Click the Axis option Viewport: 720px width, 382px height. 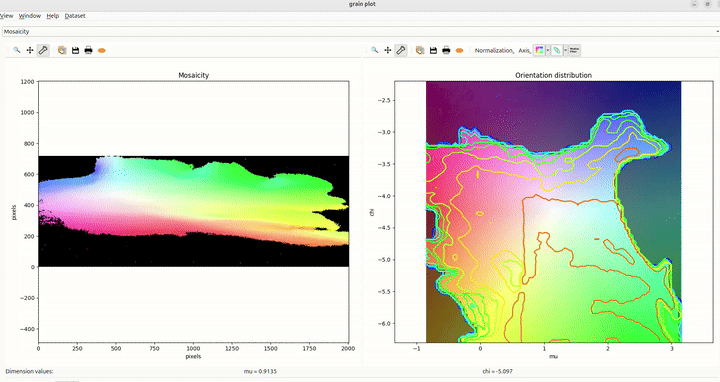tap(524, 51)
